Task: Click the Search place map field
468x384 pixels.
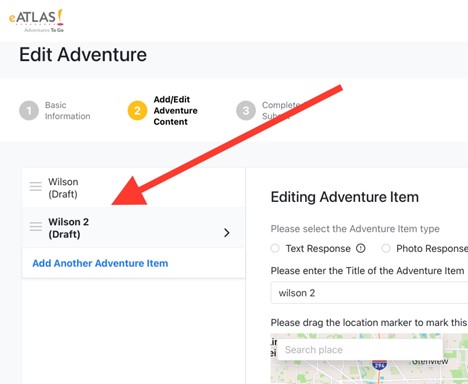Action: point(360,350)
